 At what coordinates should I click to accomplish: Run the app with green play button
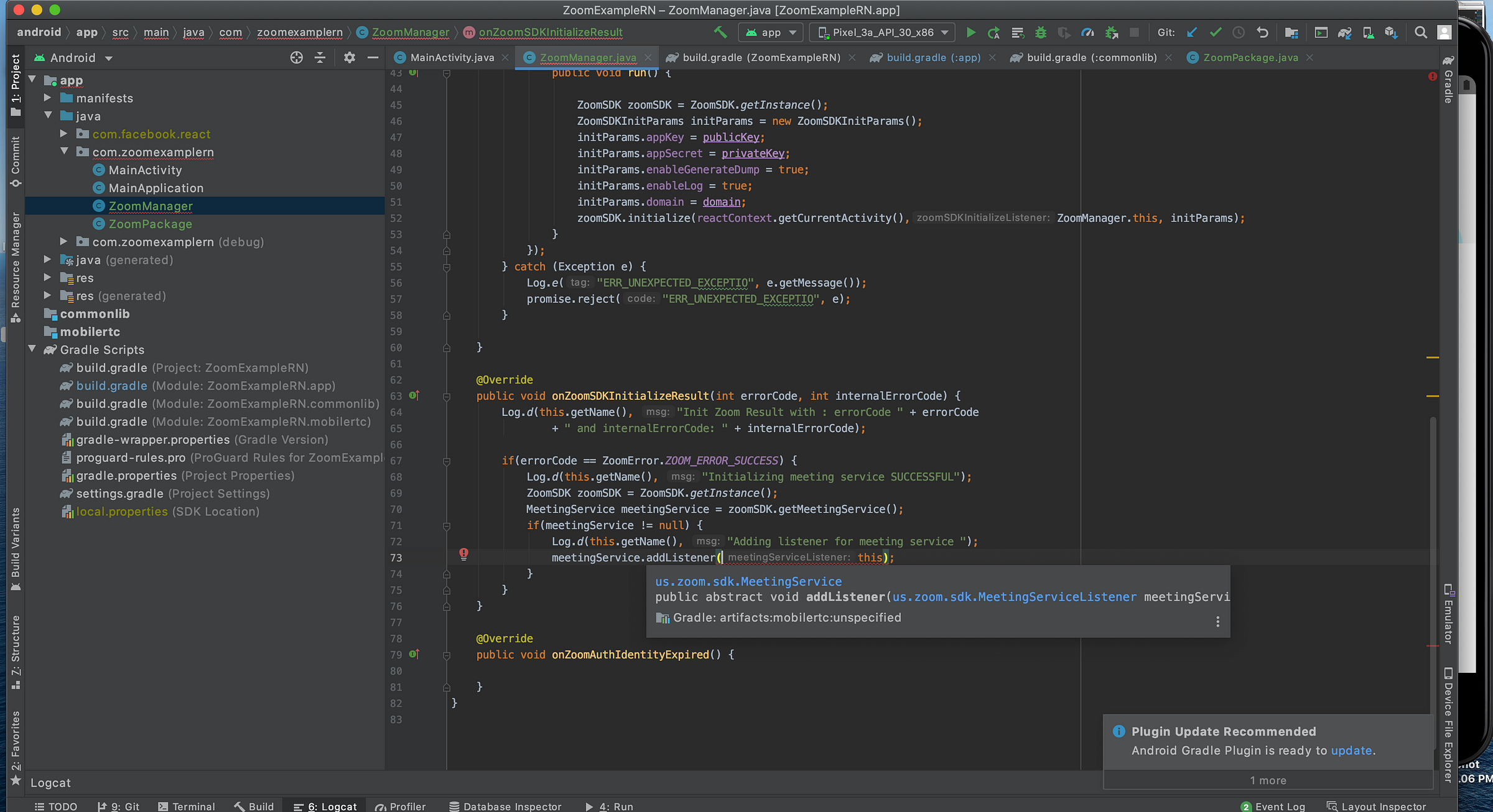pos(970,32)
